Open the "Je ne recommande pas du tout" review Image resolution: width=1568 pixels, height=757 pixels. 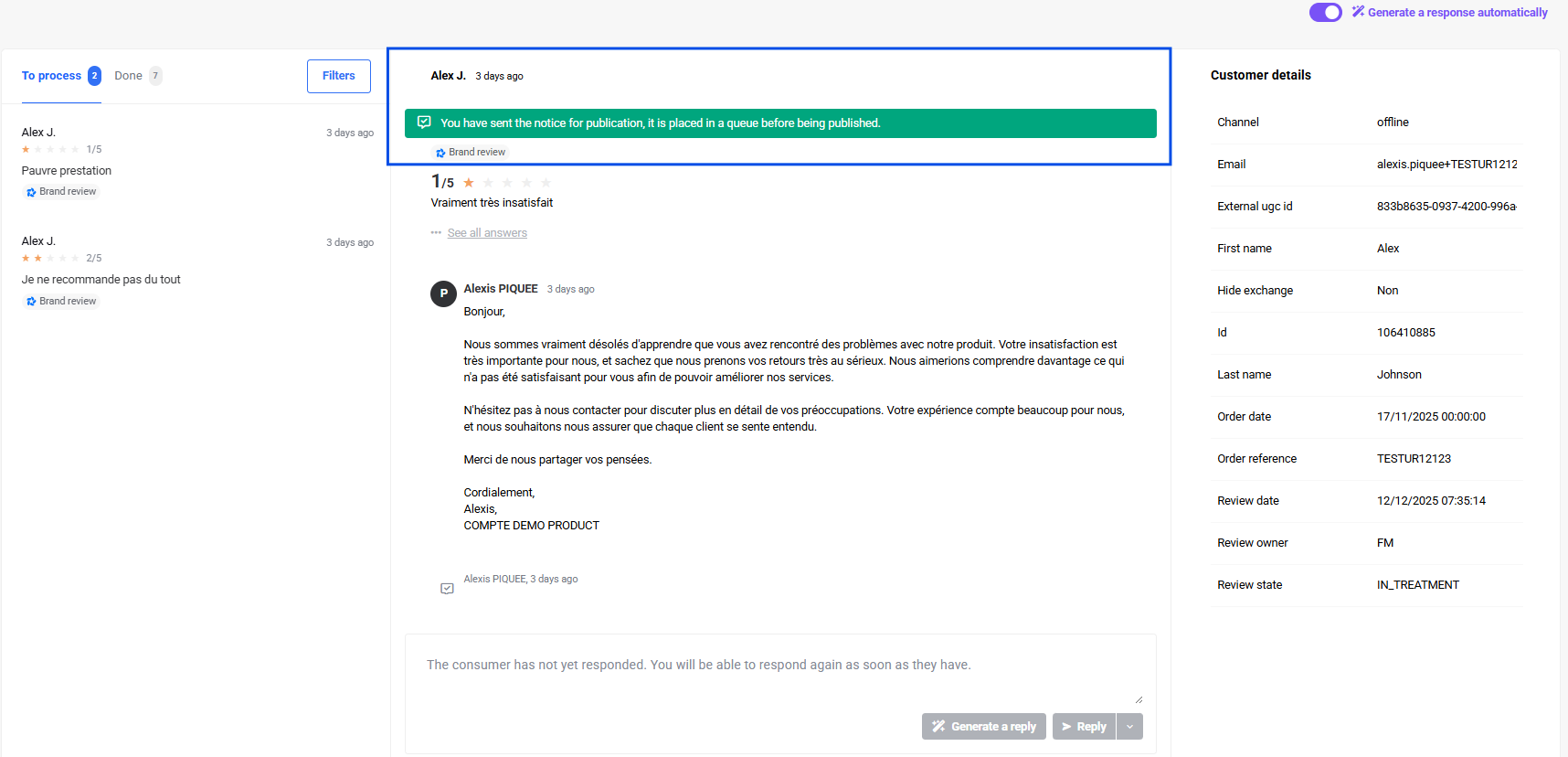click(101, 280)
